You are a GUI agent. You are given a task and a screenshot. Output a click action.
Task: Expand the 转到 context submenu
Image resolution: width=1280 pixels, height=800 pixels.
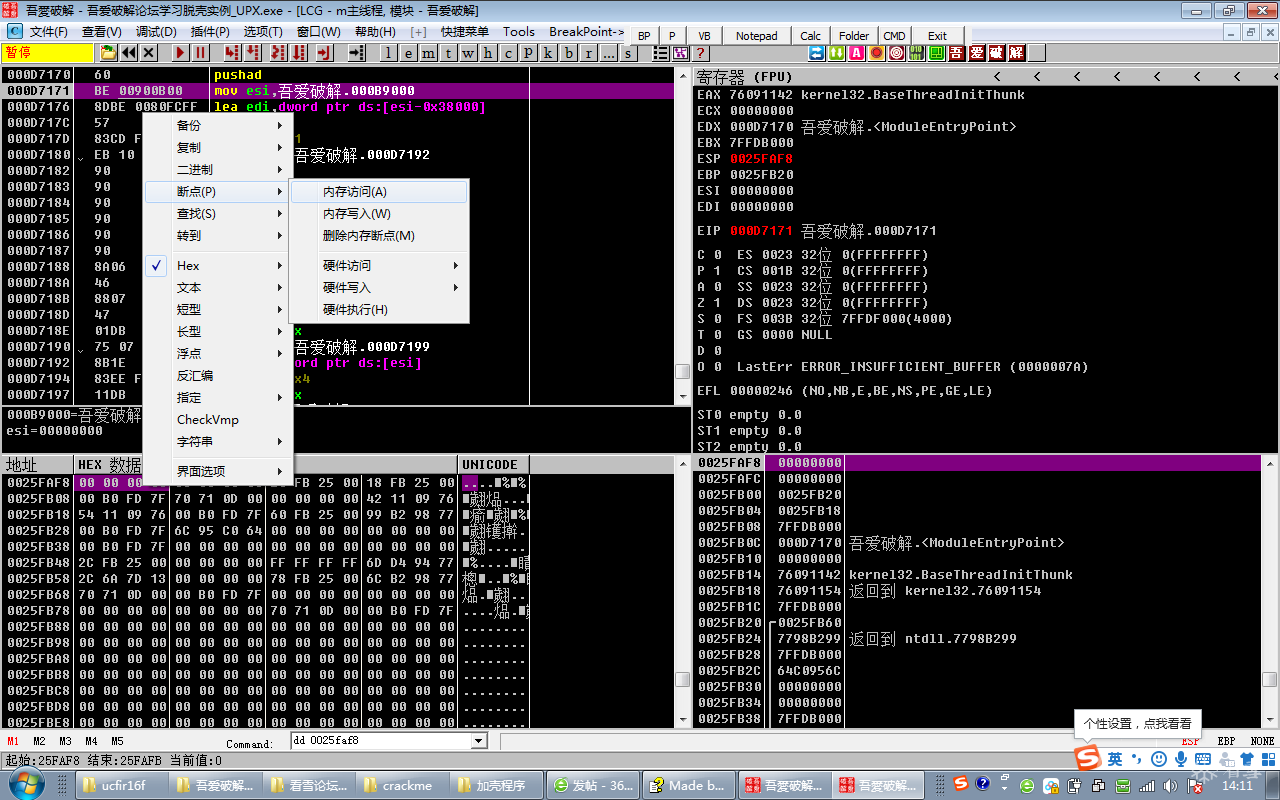pos(218,235)
